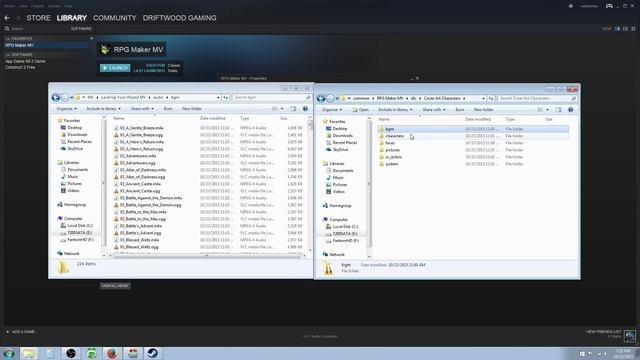This screenshot has height=360, width=640.
Task: Toggle the preview pane in bgm window
Action: coord(293,109)
